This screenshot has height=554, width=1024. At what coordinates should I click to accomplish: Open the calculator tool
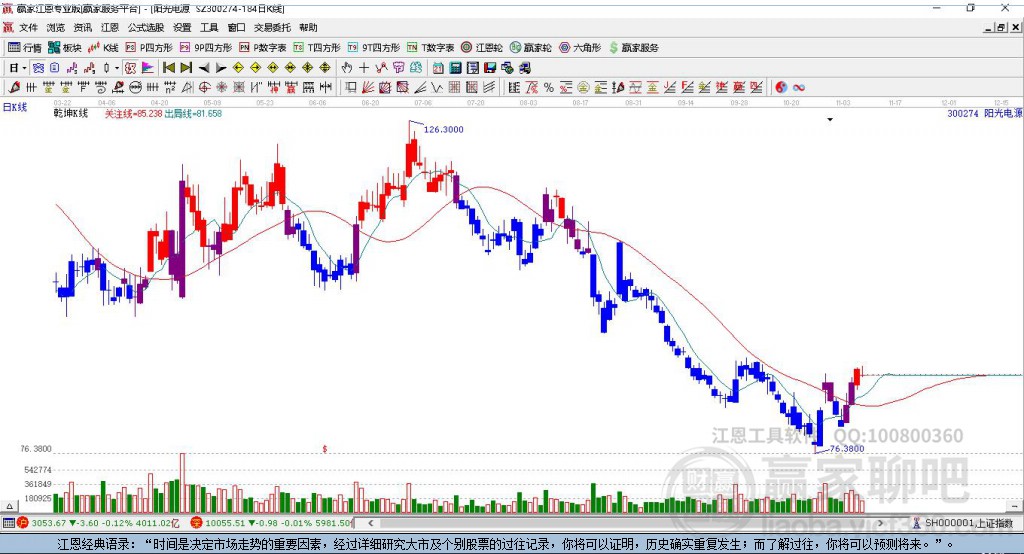click(455, 68)
